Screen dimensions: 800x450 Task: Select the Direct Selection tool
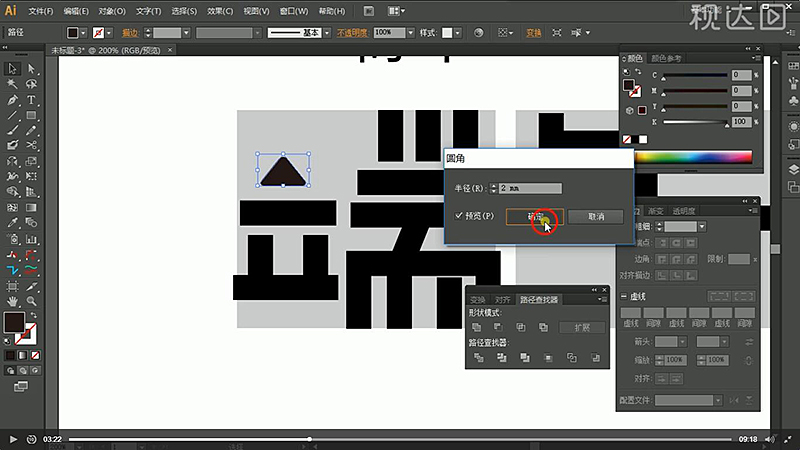[31, 68]
